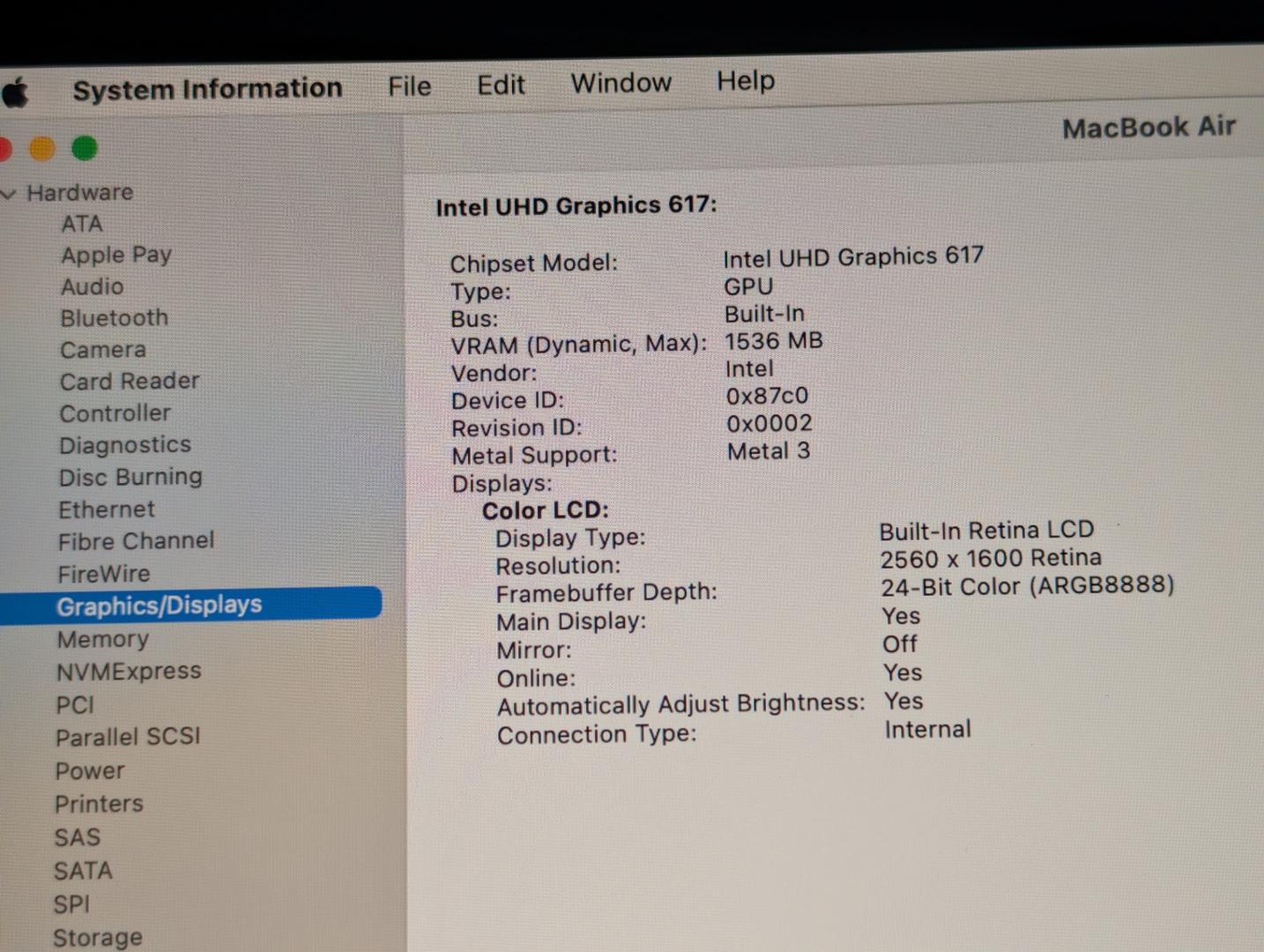
Task: Open the Window menu
Action: coord(621,83)
